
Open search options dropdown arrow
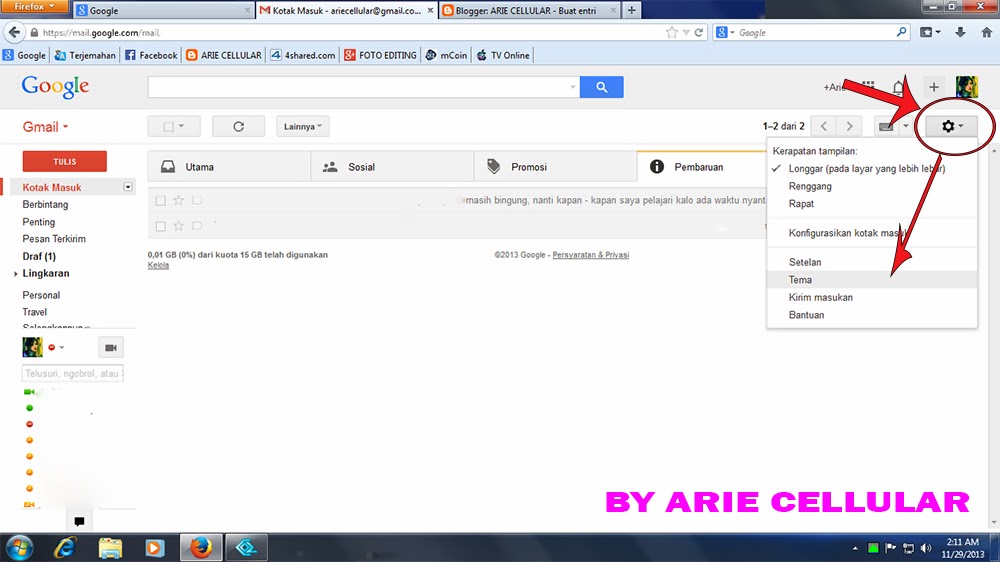point(573,87)
